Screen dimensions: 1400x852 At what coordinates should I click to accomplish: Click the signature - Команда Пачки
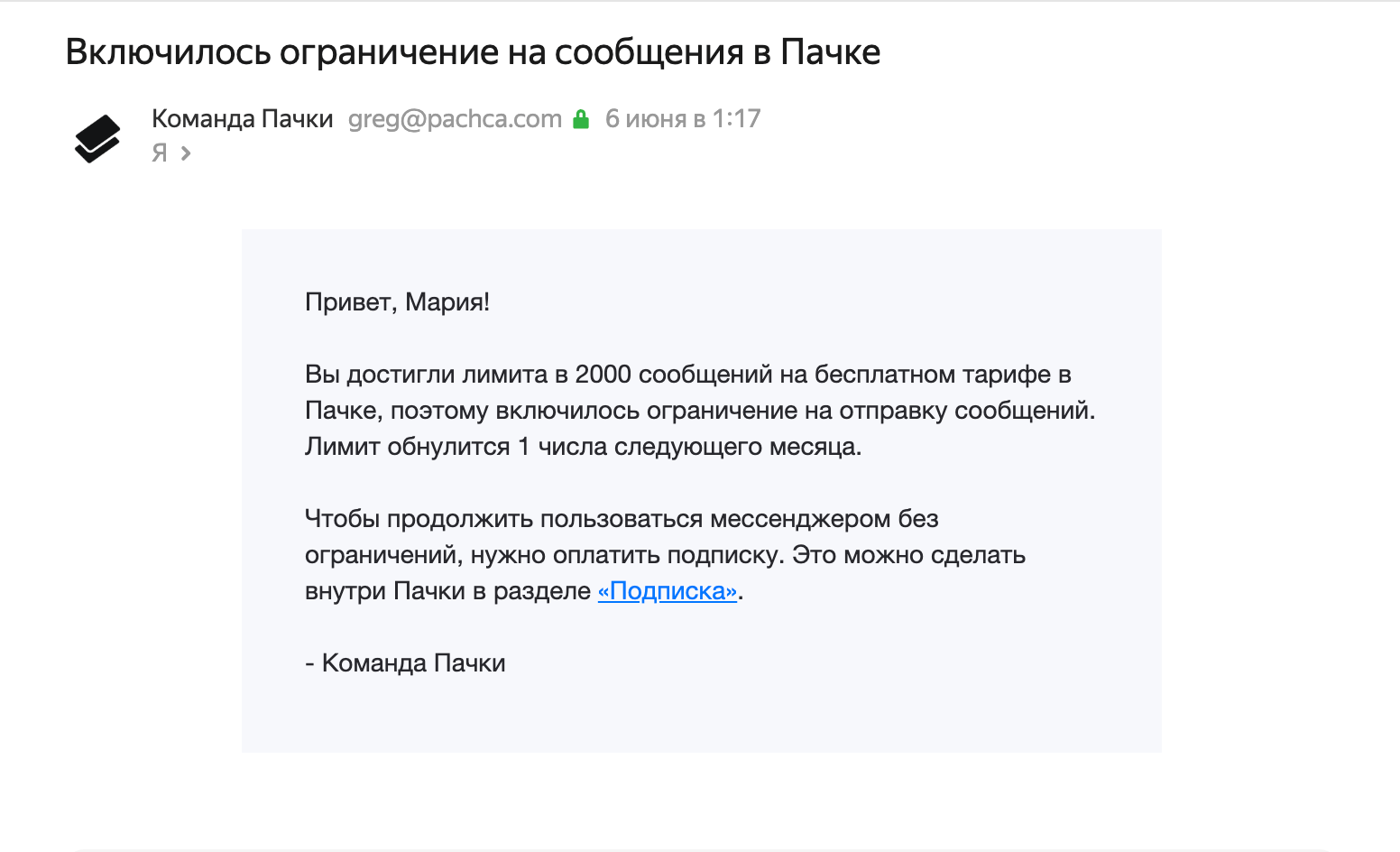[x=405, y=663]
